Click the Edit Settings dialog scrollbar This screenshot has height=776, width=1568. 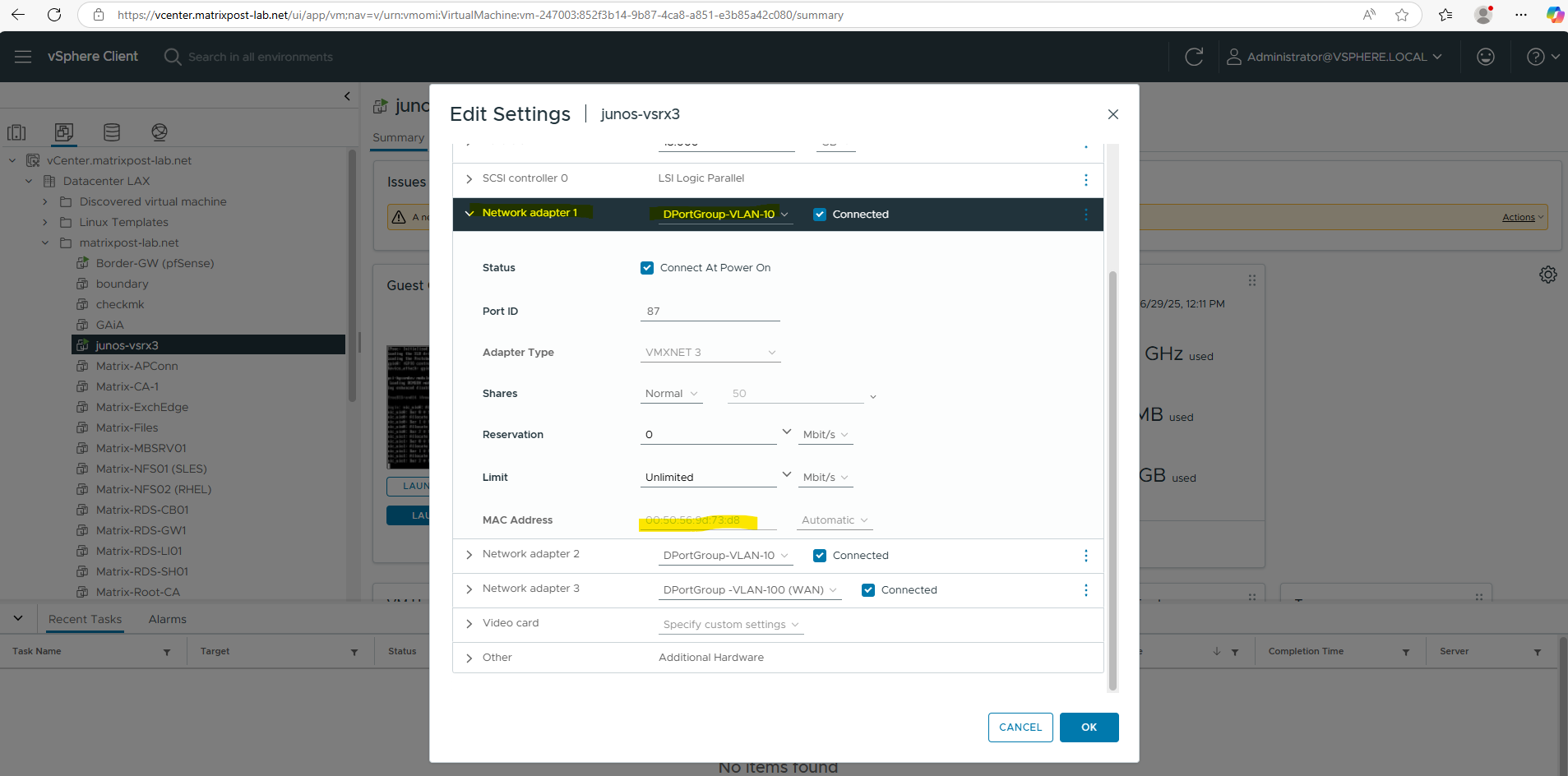click(1113, 481)
